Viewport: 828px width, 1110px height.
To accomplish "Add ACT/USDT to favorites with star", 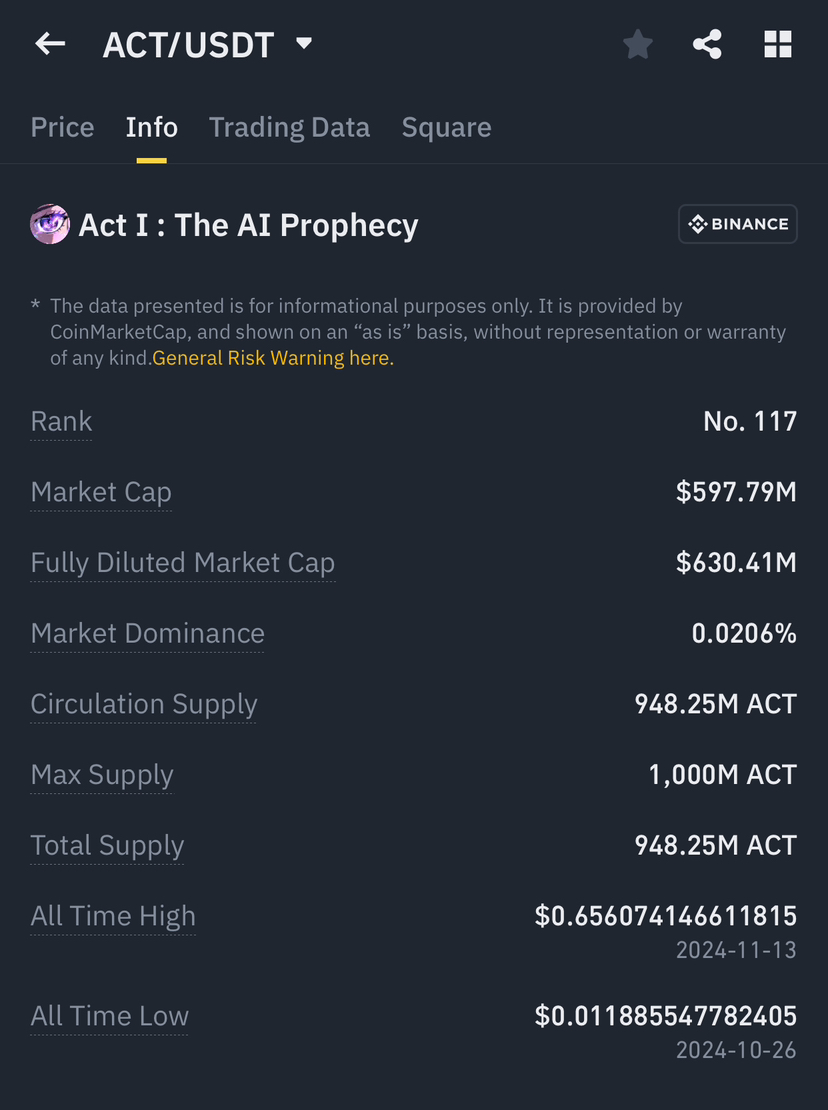I will (638, 44).
